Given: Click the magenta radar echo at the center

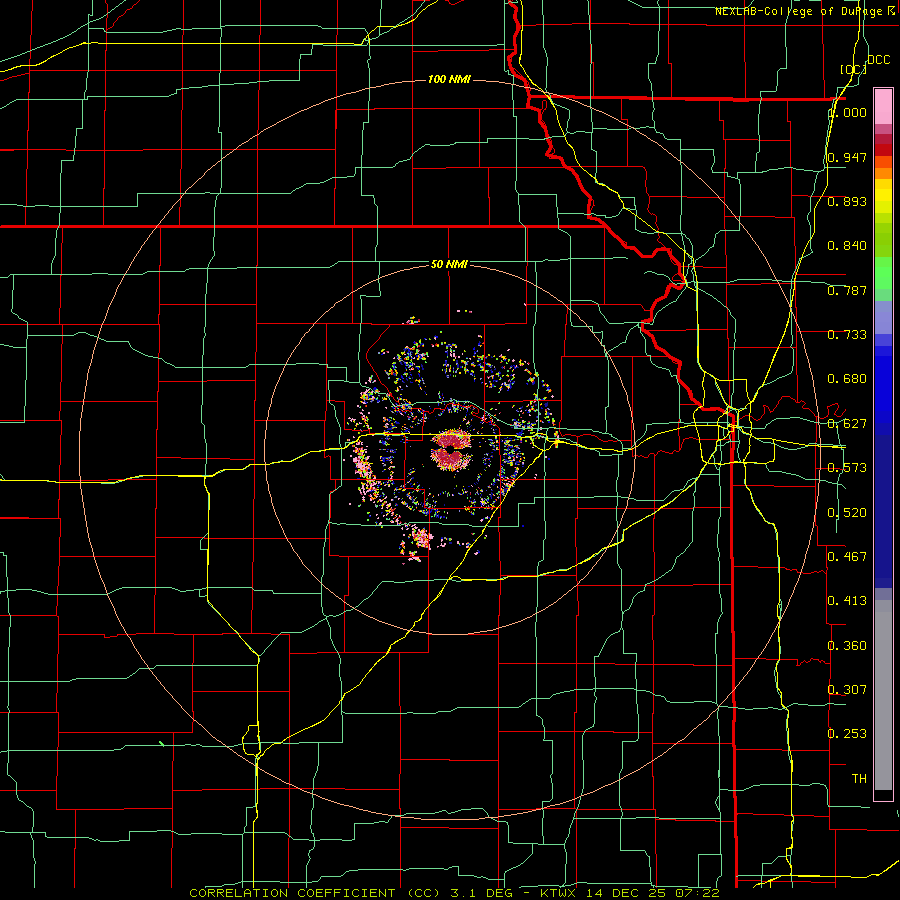Looking at the screenshot, I should pos(451,451).
